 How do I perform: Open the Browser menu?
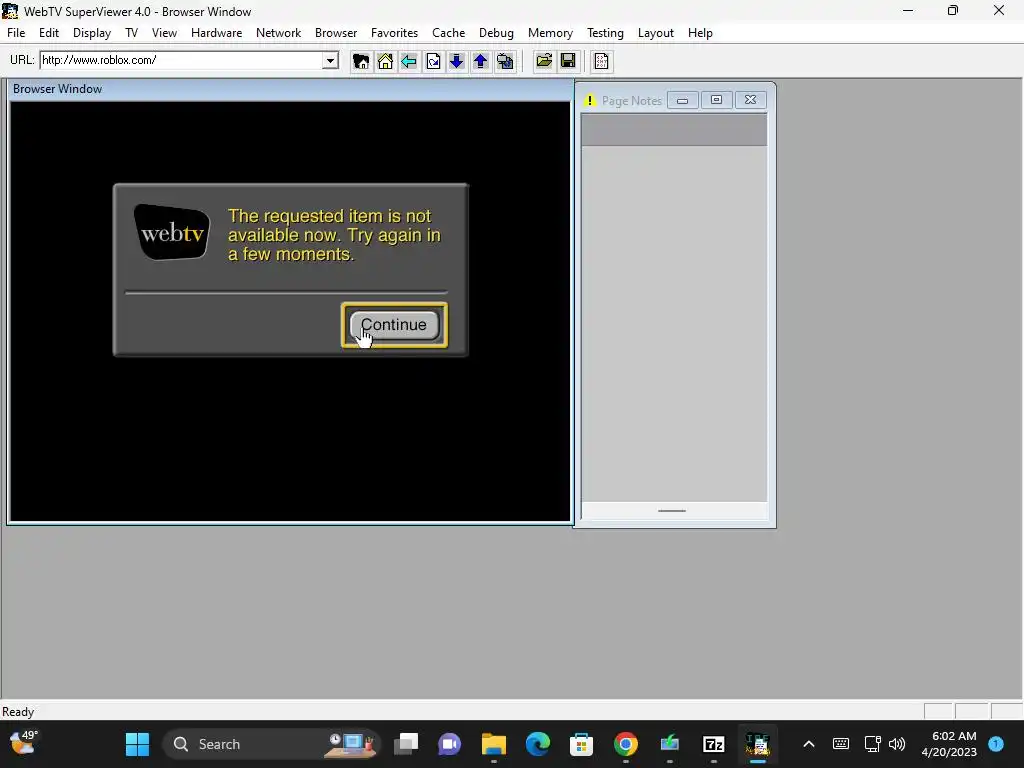click(336, 33)
